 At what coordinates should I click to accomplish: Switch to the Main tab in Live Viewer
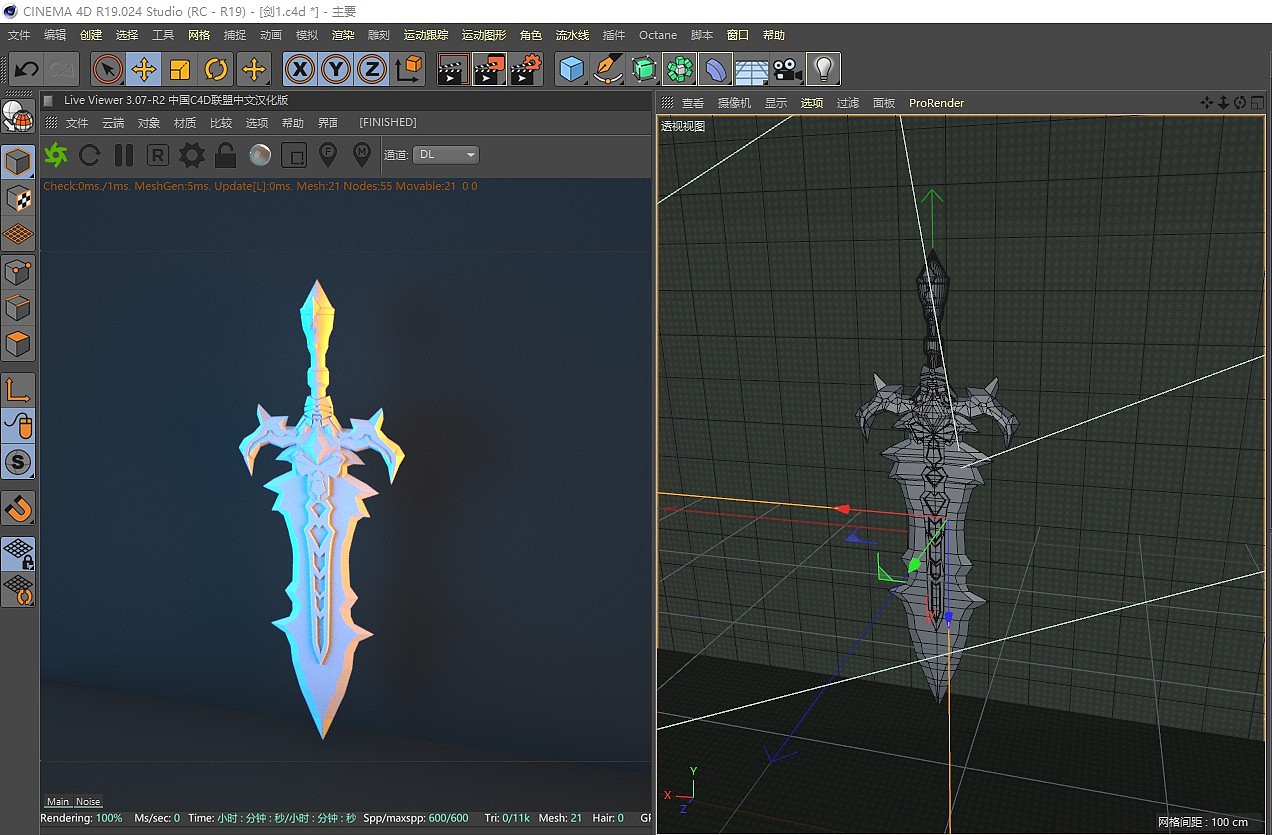click(58, 802)
